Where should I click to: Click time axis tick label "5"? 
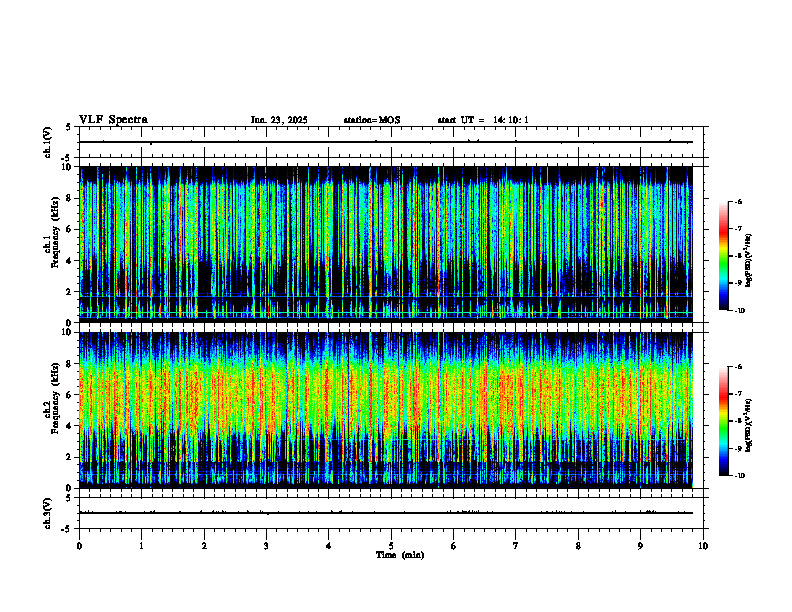click(x=391, y=546)
